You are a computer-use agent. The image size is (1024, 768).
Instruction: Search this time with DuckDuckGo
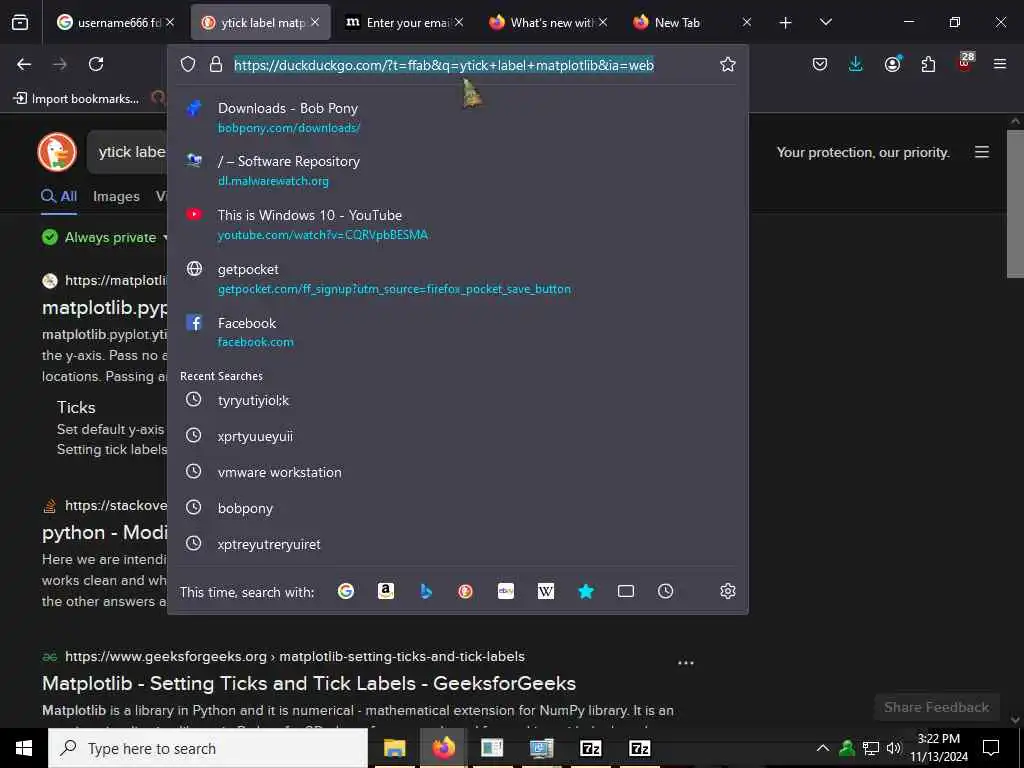(x=465, y=591)
